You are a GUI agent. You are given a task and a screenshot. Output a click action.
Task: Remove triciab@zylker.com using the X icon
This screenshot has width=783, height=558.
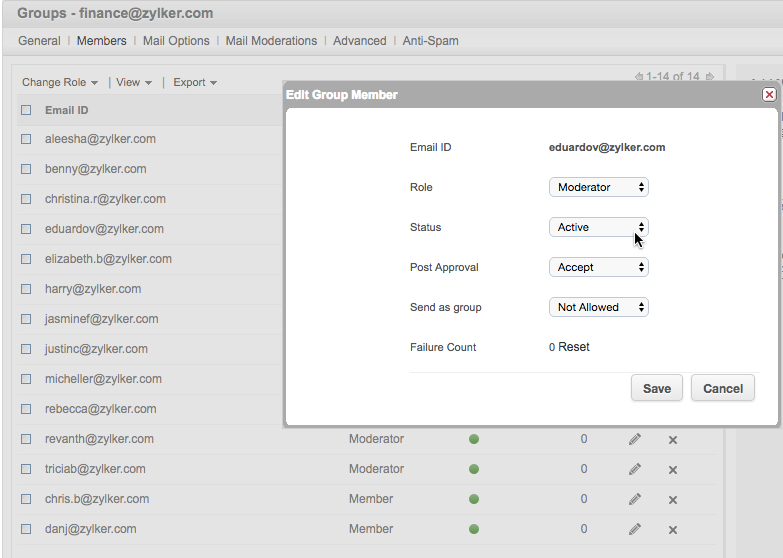click(673, 470)
